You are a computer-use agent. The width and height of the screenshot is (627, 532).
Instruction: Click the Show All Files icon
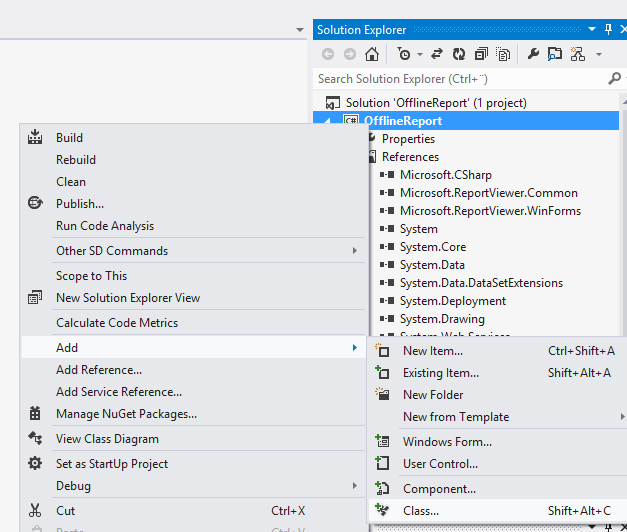(503, 54)
